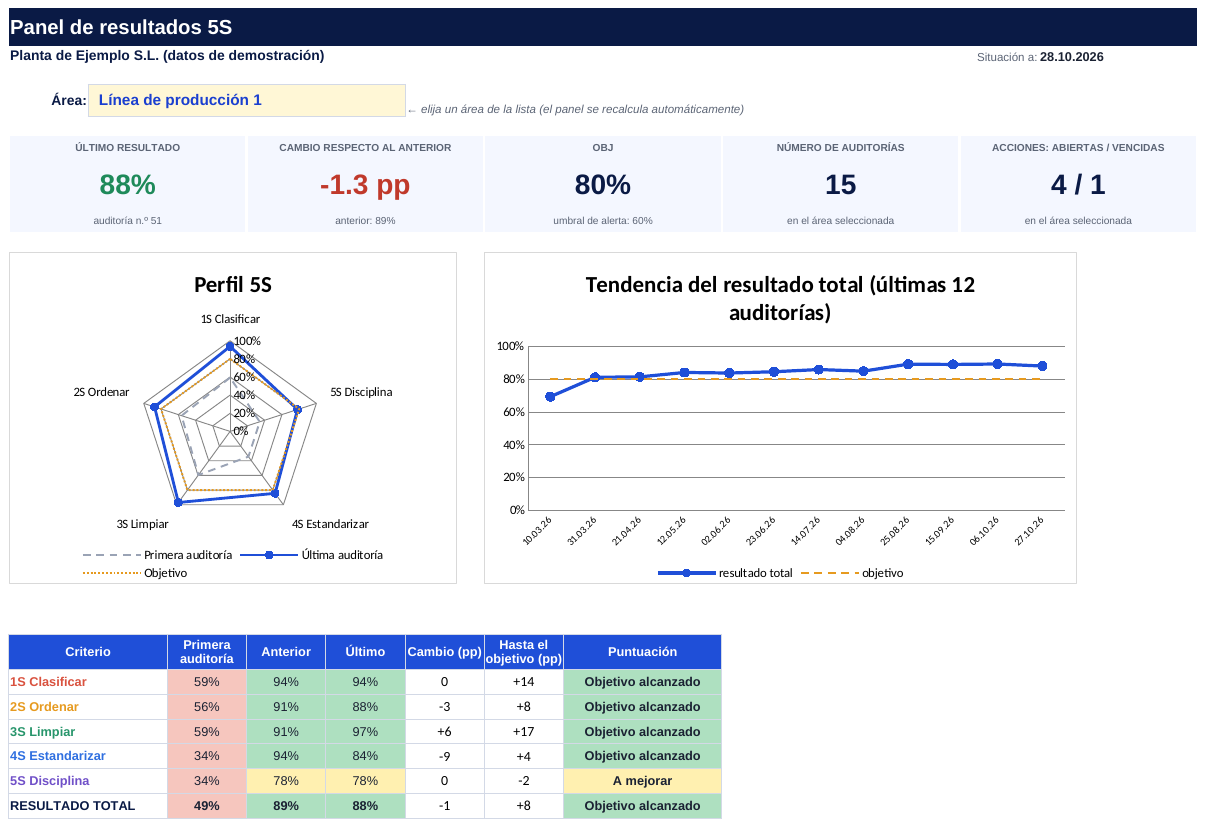Click the Primera auditoría legend entry
The height and width of the screenshot is (830, 1205).
[x=157, y=554]
